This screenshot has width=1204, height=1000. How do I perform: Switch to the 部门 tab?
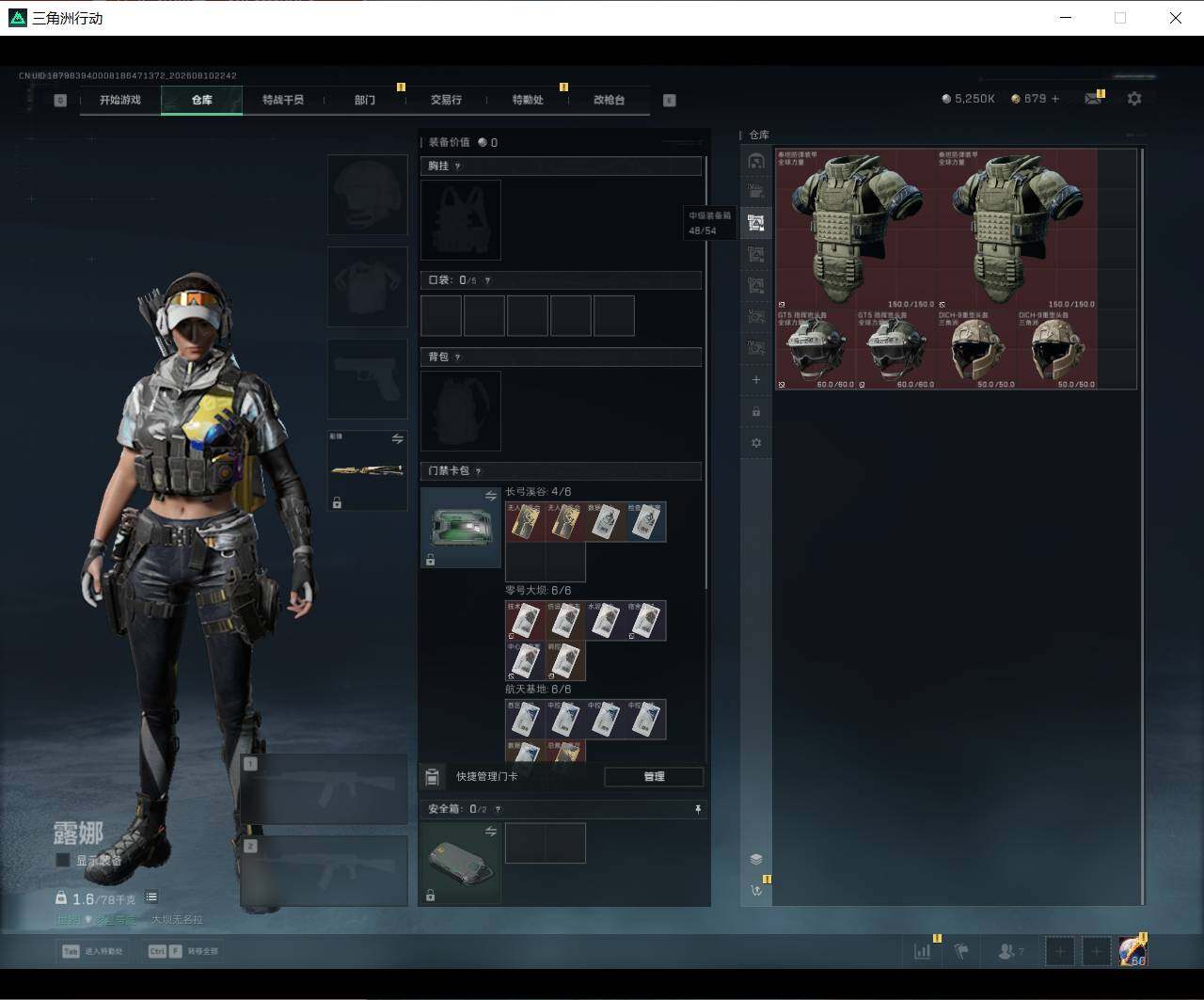pyautogui.click(x=365, y=100)
